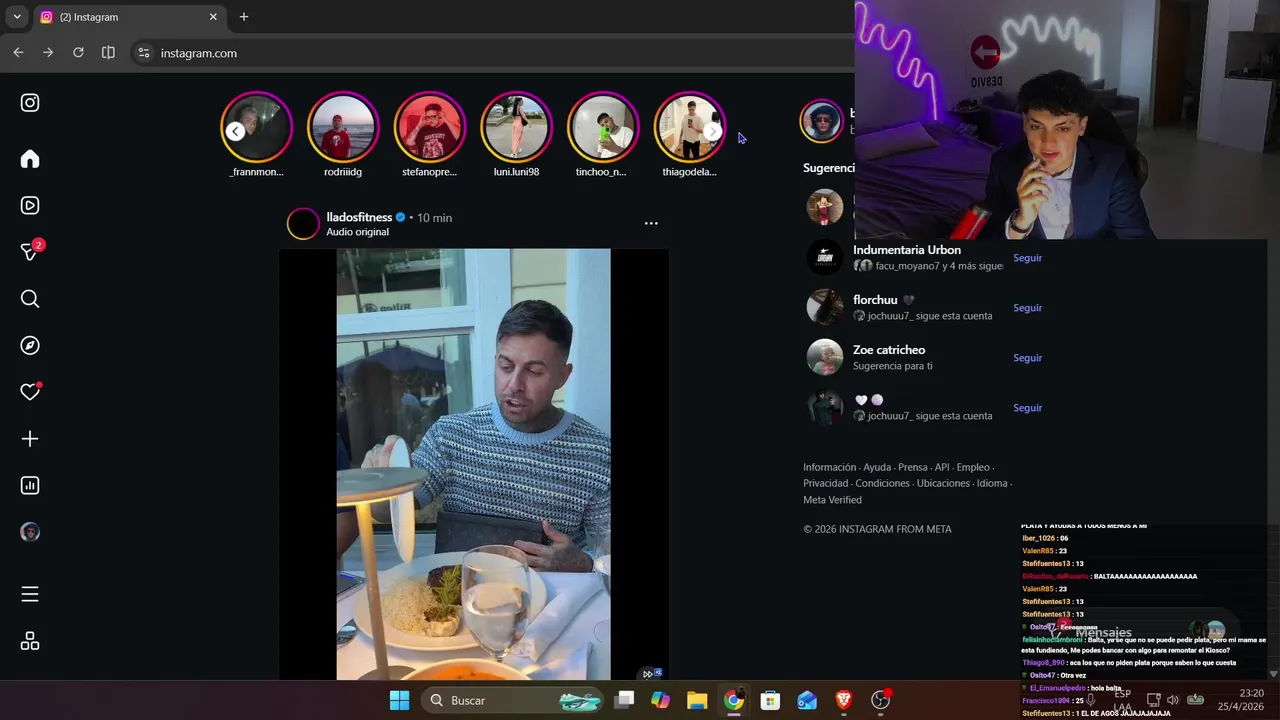This screenshot has width=1280, height=720.
Task: Click 'Audio original' under lladosfitness
Action: 357,232
